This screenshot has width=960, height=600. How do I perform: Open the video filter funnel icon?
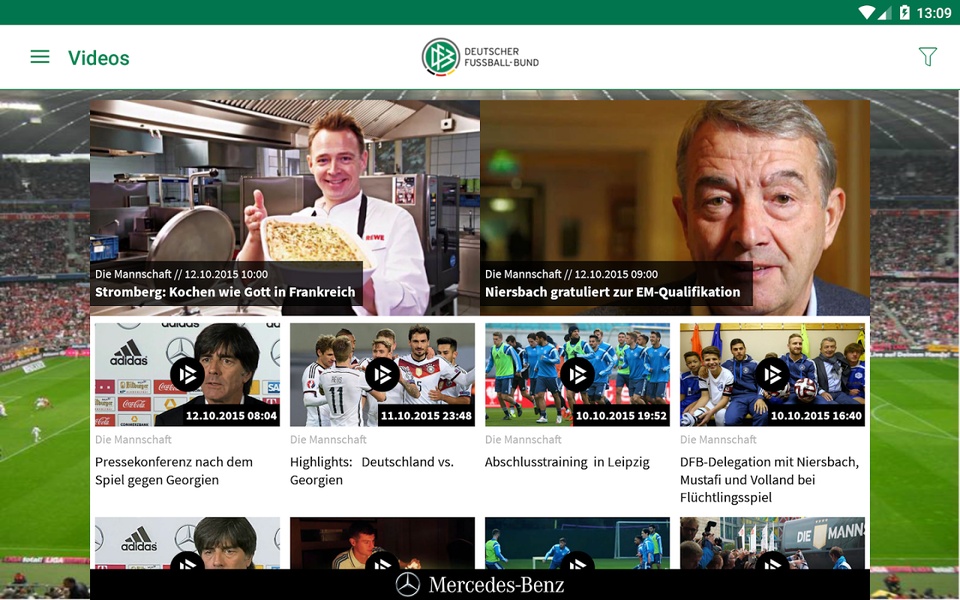pos(928,57)
